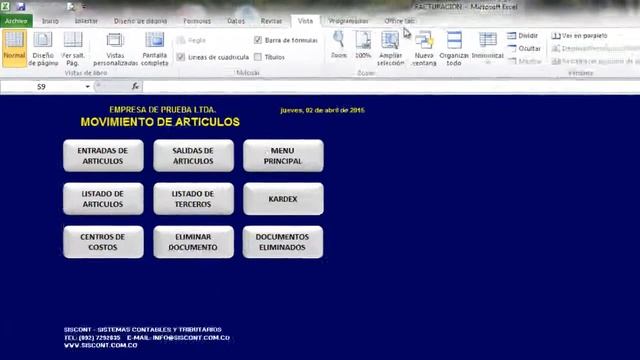The height and width of the screenshot is (360, 640).
Task: Set zoom to 100%
Action: [x=363, y=45]
